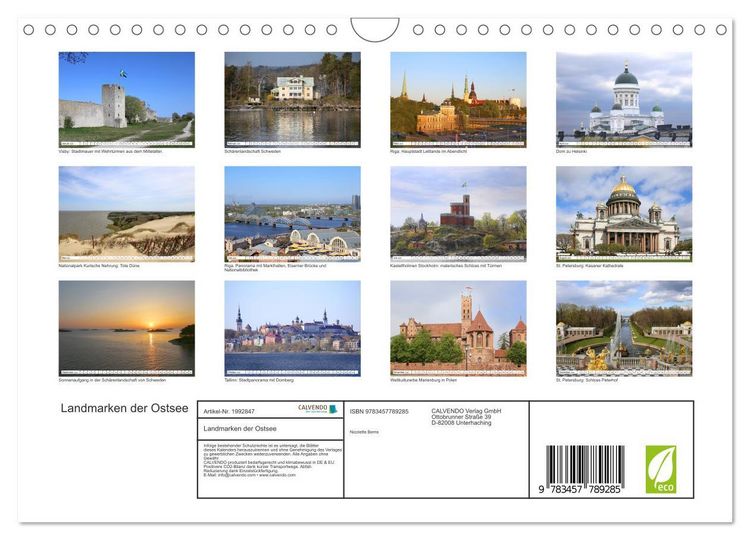Click the caption 'Tallinn: Stadtpanorama mit Domberg'
This screenshot has width=750, height=540.
(259, 380)
